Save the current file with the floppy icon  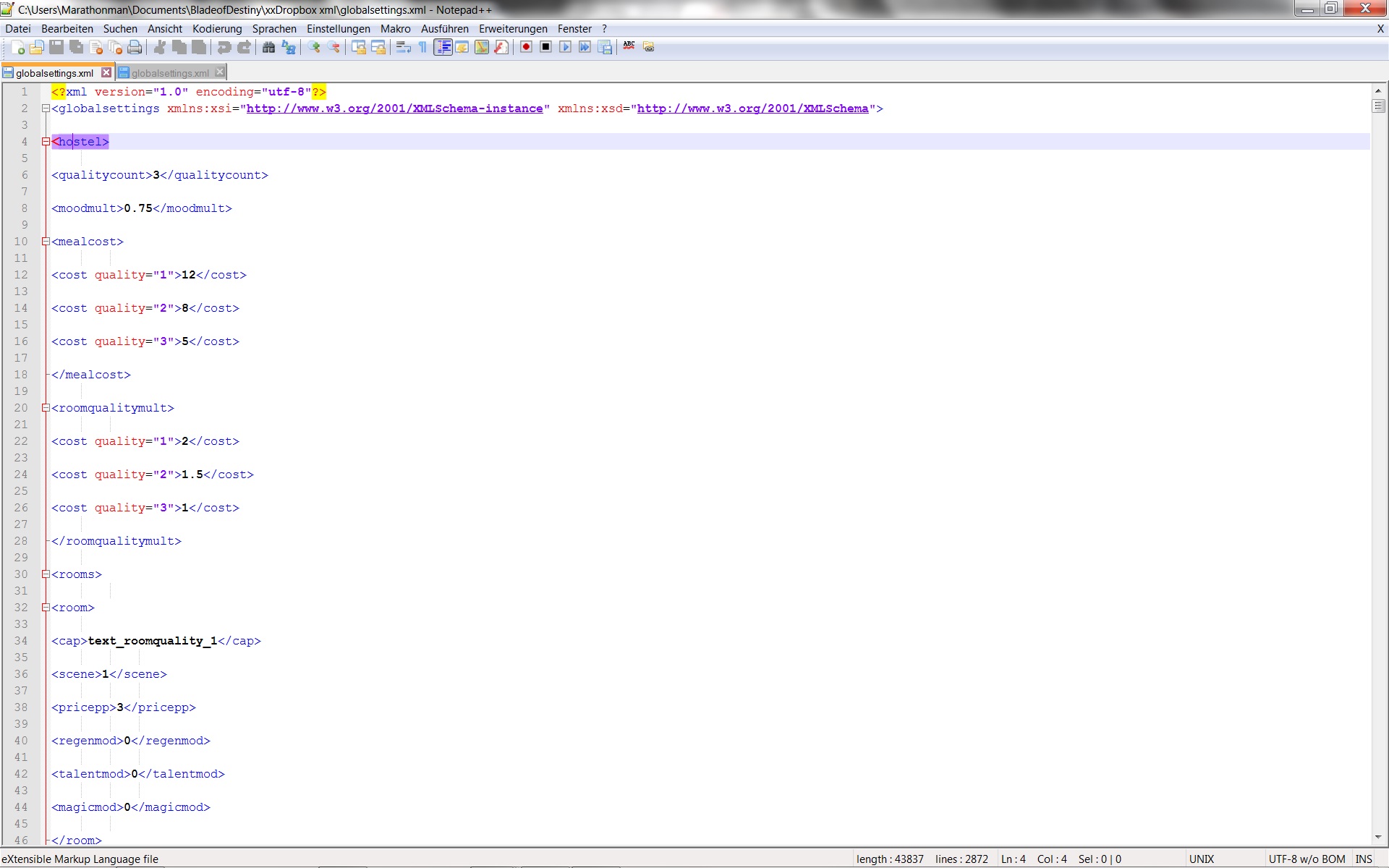56,48
